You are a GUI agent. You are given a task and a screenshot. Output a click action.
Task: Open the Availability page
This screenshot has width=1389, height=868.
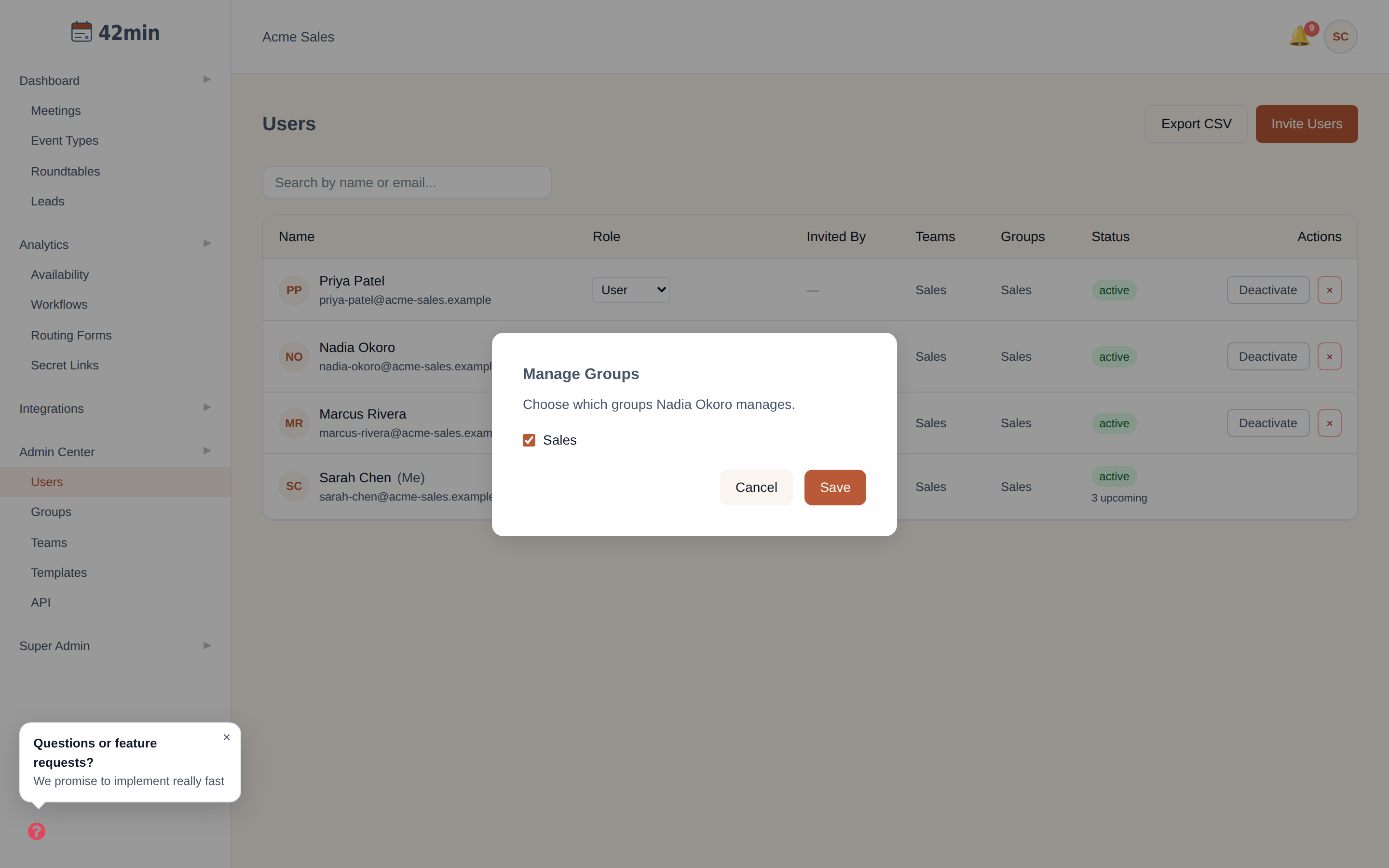60,274
